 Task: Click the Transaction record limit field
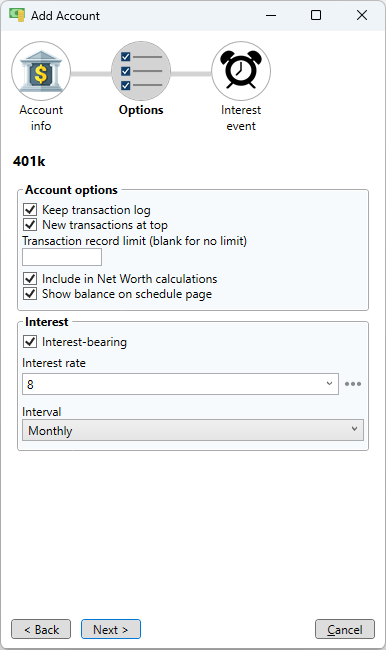pos(62,257)
